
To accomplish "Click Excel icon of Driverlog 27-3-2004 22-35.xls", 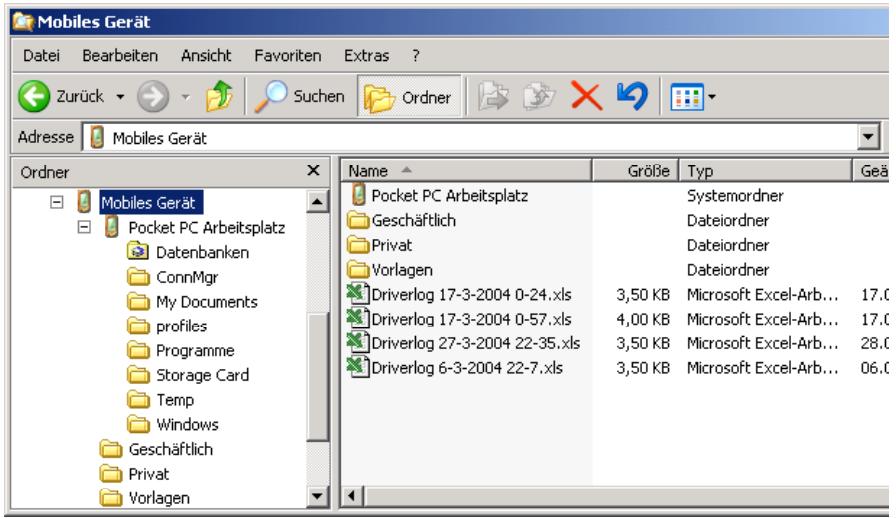I will click(358, 342).
